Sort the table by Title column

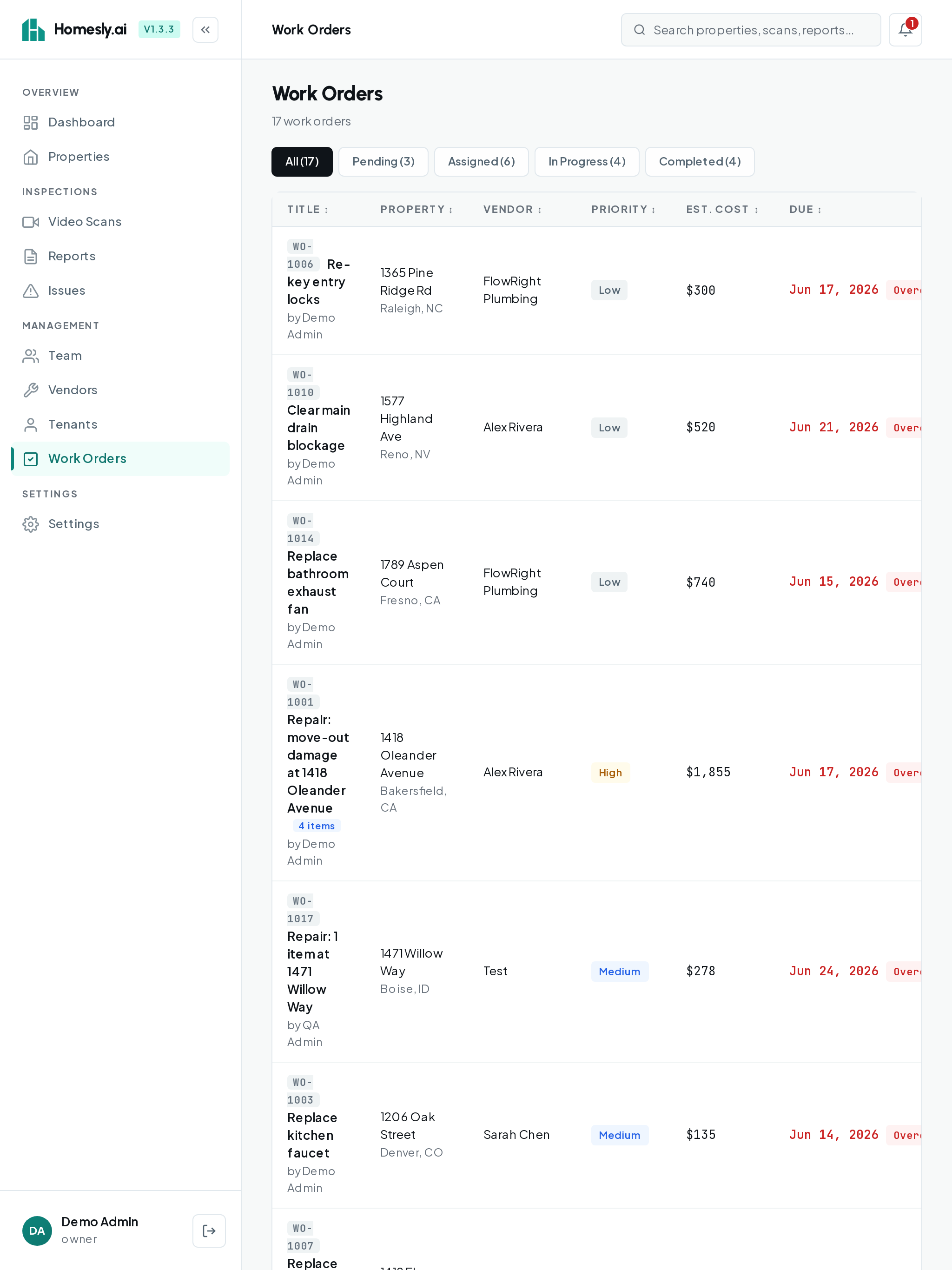coord(308,210)
